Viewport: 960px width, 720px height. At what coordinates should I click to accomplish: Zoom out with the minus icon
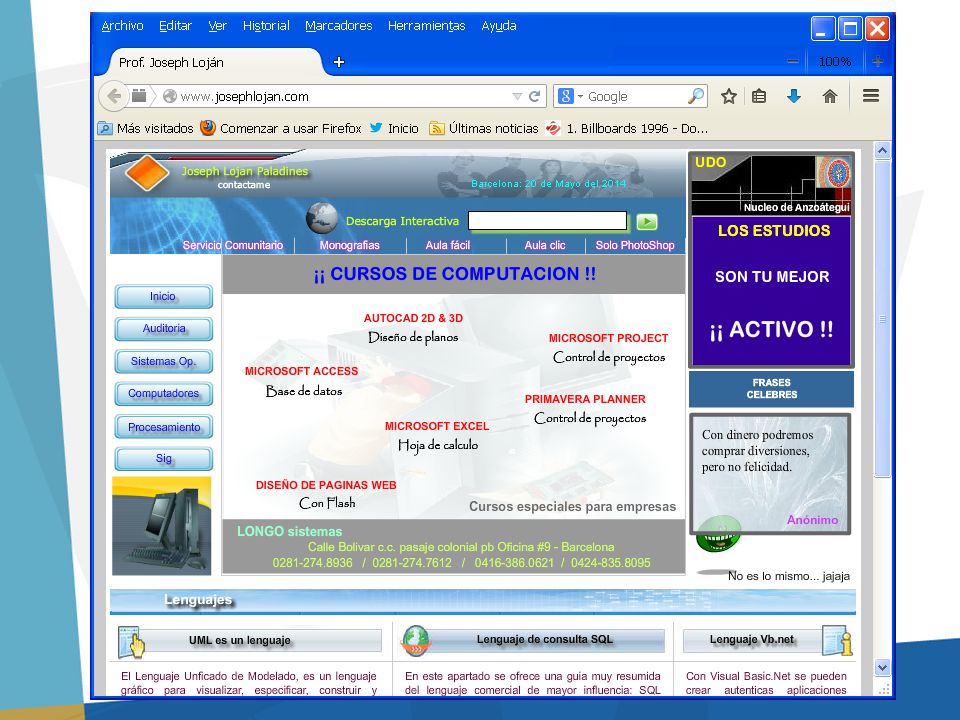[x=793, y=61]
